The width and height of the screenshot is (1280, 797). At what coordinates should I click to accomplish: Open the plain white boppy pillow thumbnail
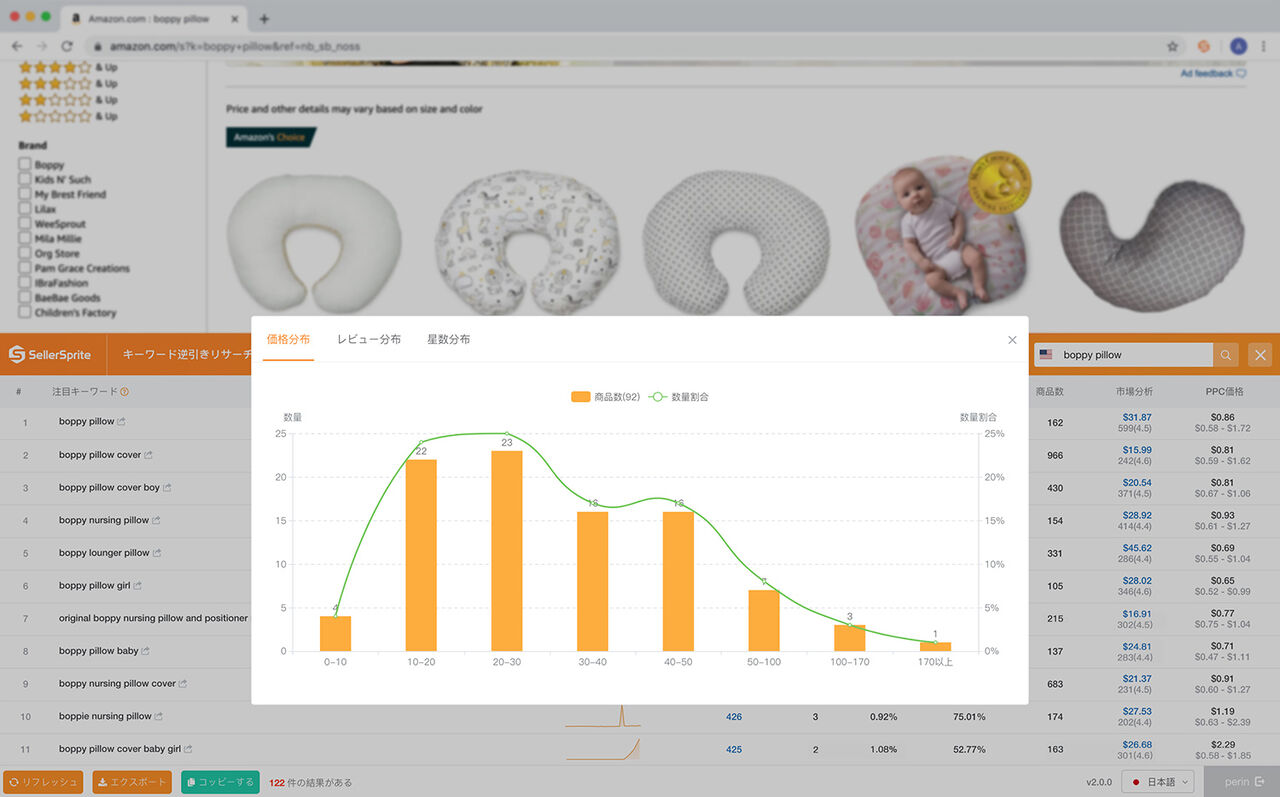coord(314,246)
